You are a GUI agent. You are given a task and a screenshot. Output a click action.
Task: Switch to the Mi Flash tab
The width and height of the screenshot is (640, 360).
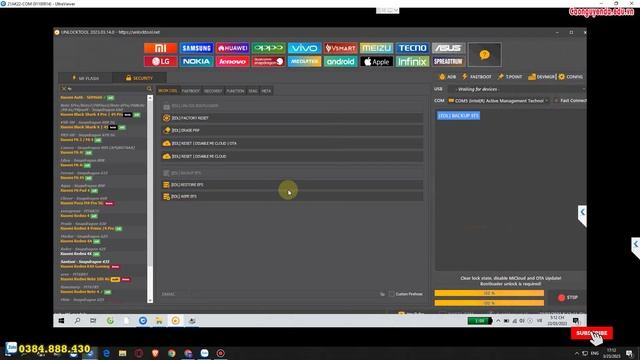[86, 78]
